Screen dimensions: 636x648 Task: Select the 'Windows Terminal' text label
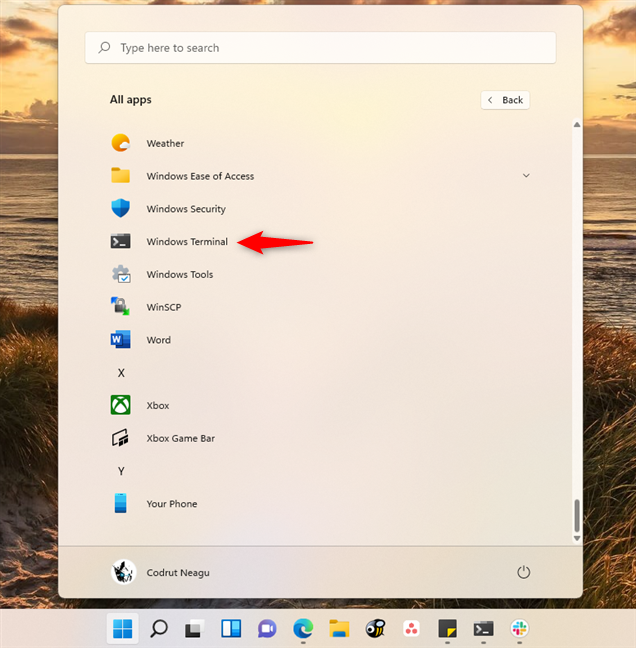coord(187,241)
